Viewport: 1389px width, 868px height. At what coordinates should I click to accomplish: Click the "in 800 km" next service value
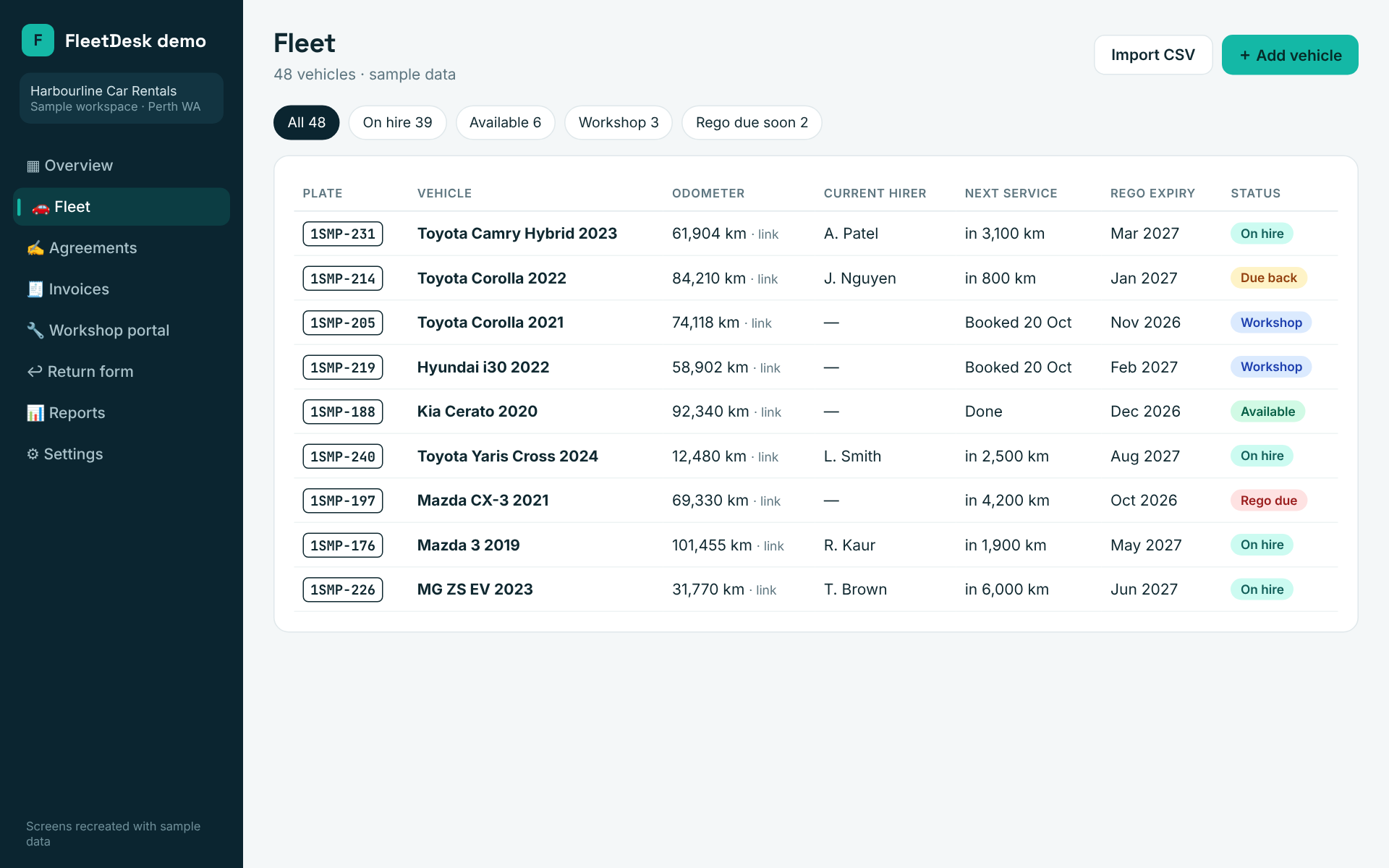point(1001,278)
